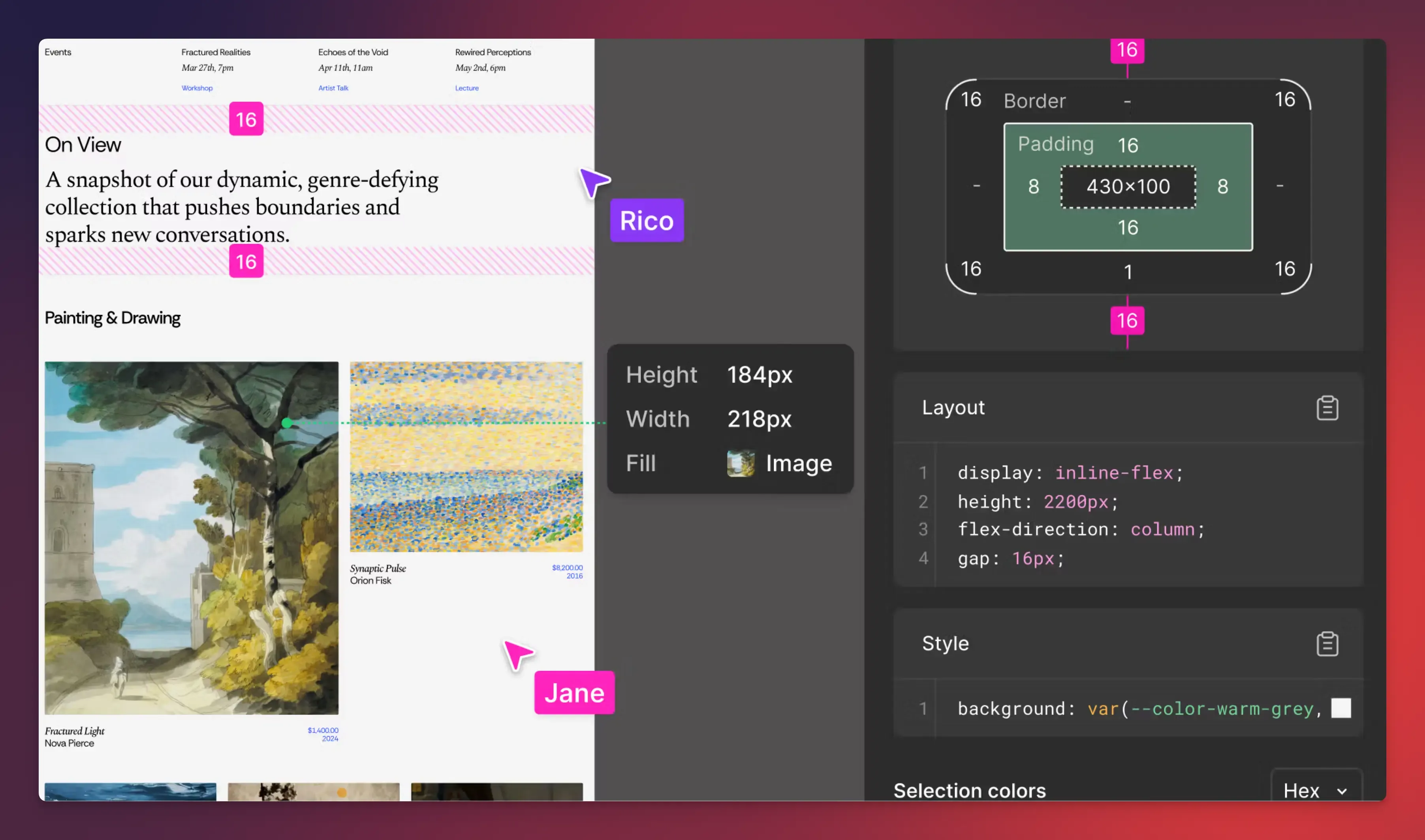Click the Events heading

(58, 52)
